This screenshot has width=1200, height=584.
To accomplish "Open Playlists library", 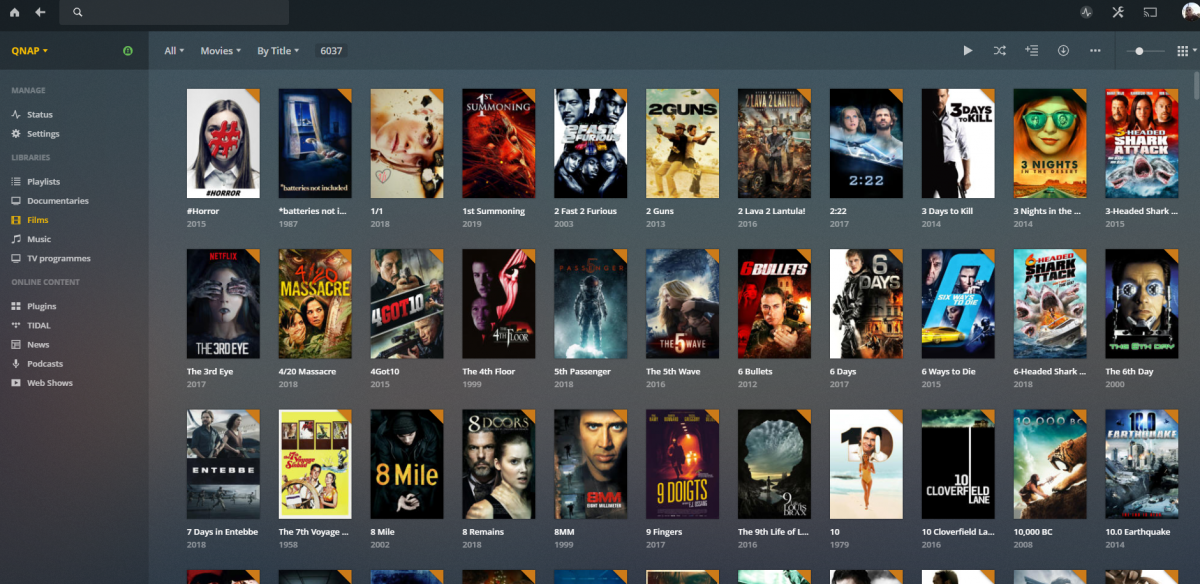I will pos(43,181).
